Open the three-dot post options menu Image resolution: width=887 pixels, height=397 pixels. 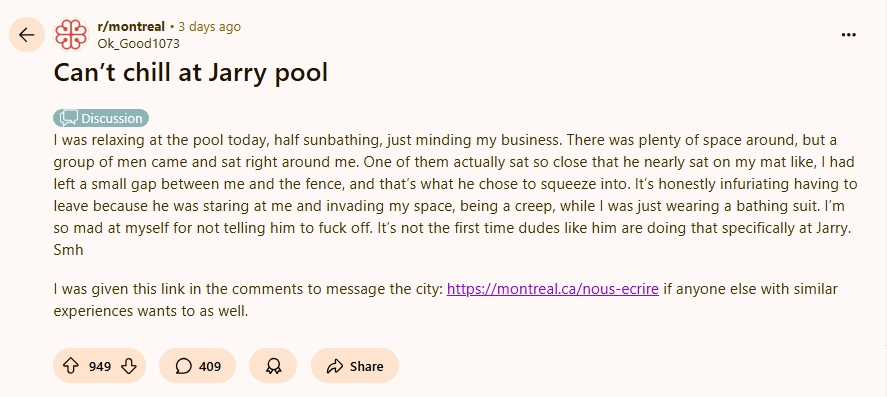pos(849,35)
